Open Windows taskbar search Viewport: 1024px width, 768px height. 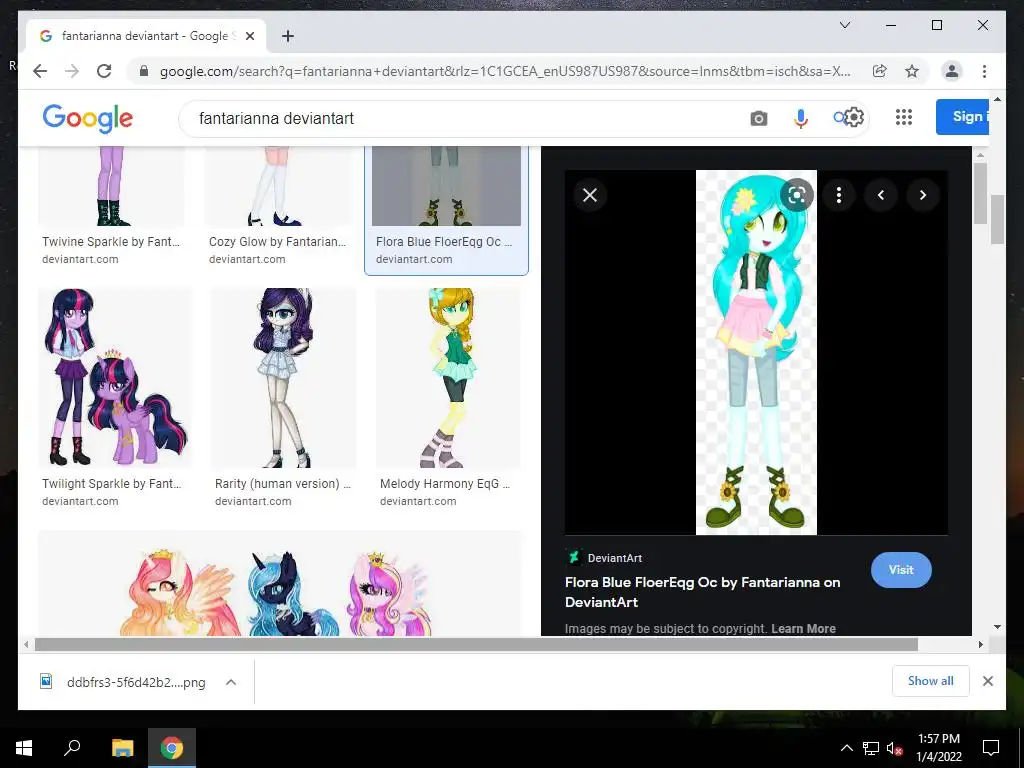[72, 748]
